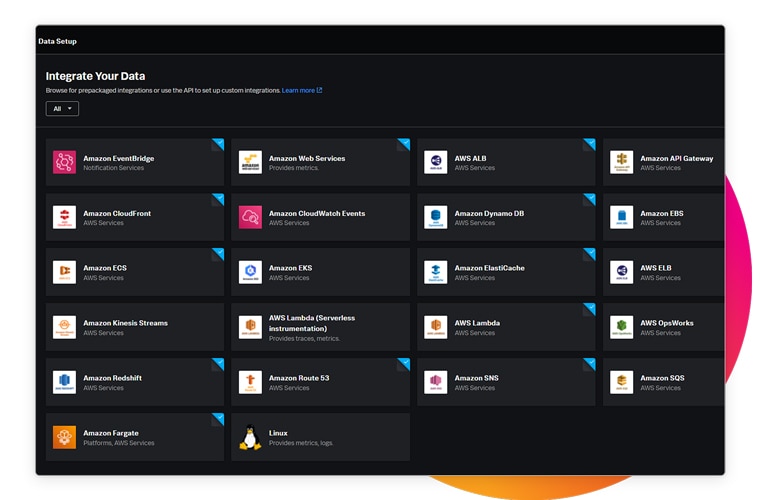Click the Amazon Redshift icon

tap(64, 382)
